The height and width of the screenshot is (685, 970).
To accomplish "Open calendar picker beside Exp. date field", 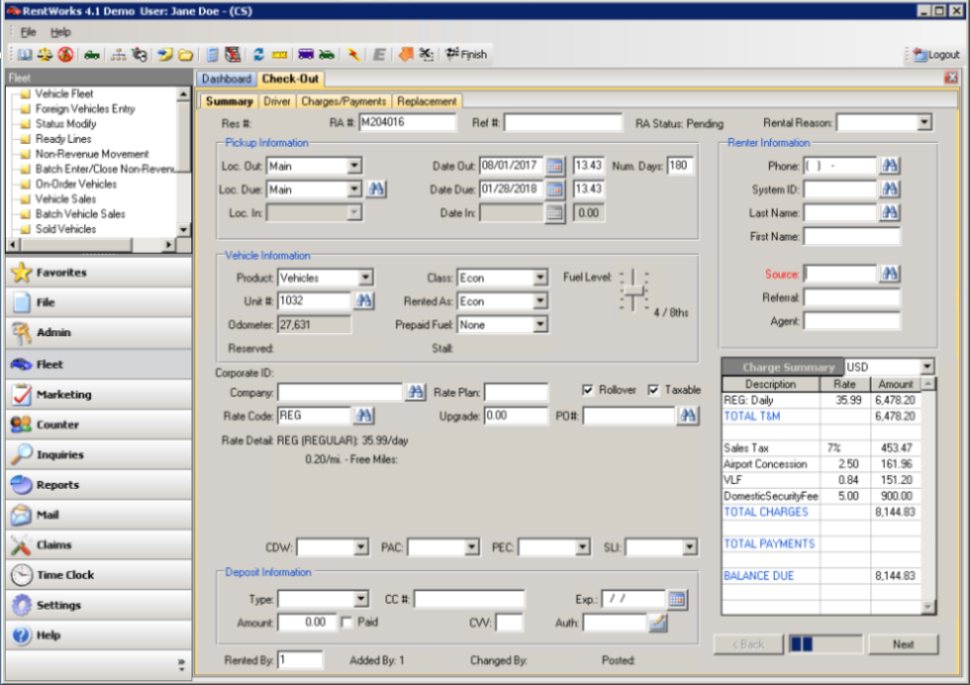I will click(677, 599).
